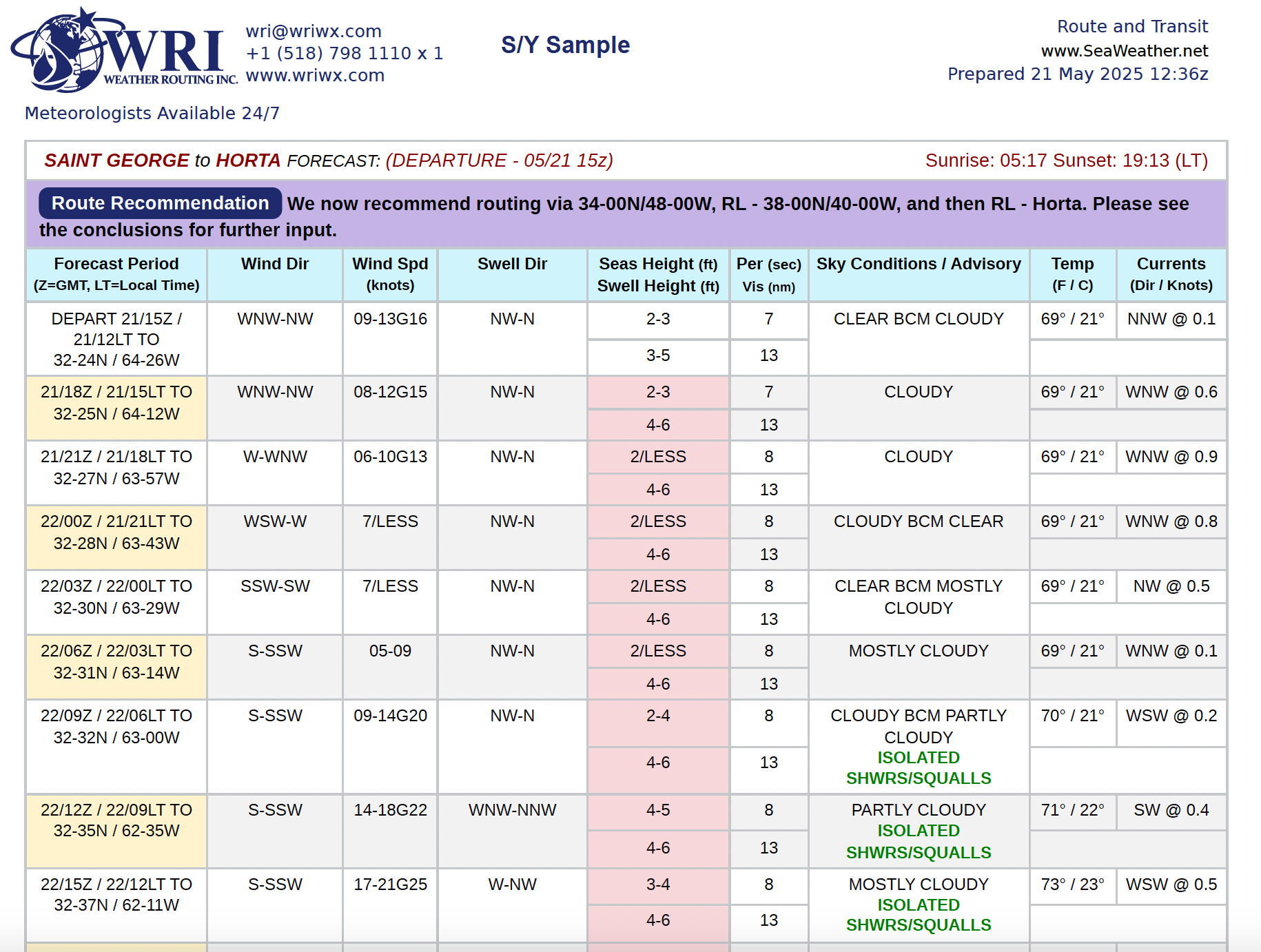Click the wri@wriwx.com email address
Image resolution: width=1261 pixels, height=952 pixels.
point(314,31)
